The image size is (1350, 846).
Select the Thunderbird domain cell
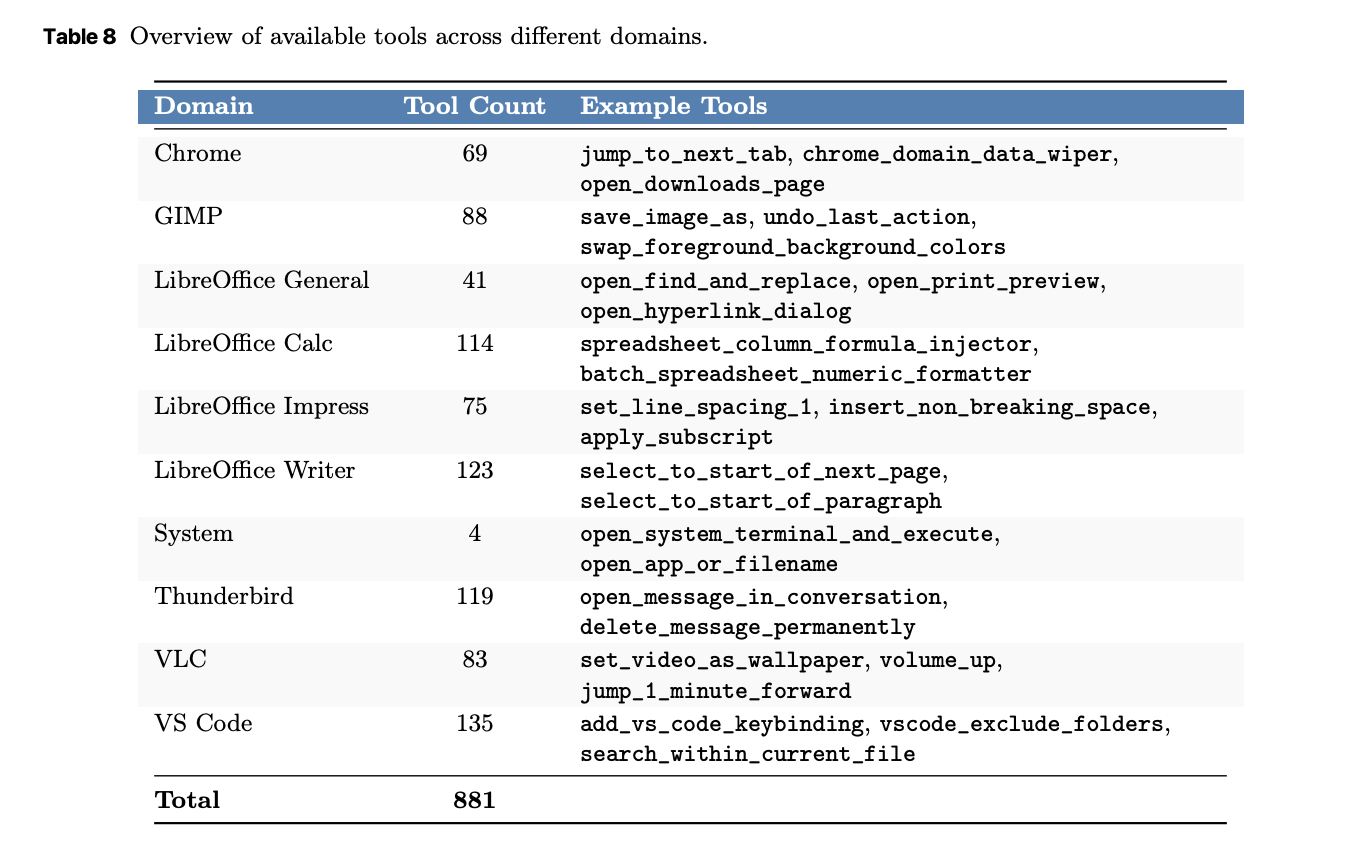[x=224, y=597]
